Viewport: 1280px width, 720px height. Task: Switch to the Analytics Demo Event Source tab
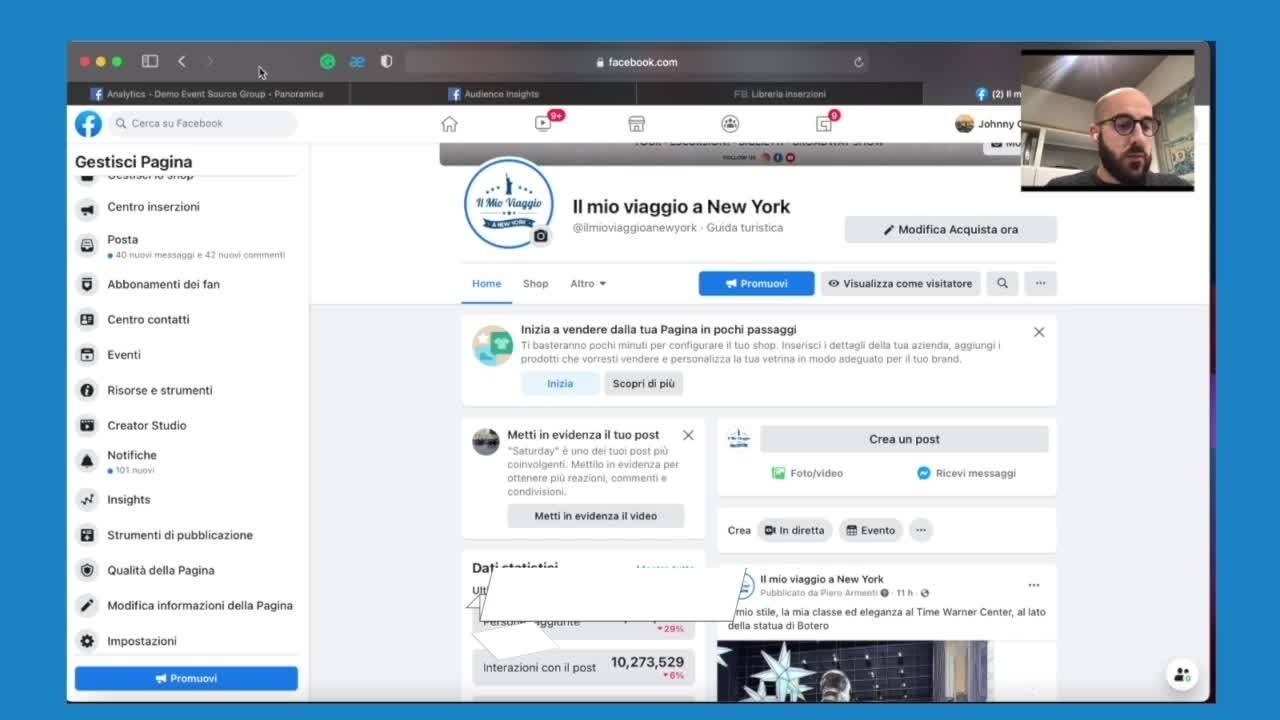pos(208,94)
